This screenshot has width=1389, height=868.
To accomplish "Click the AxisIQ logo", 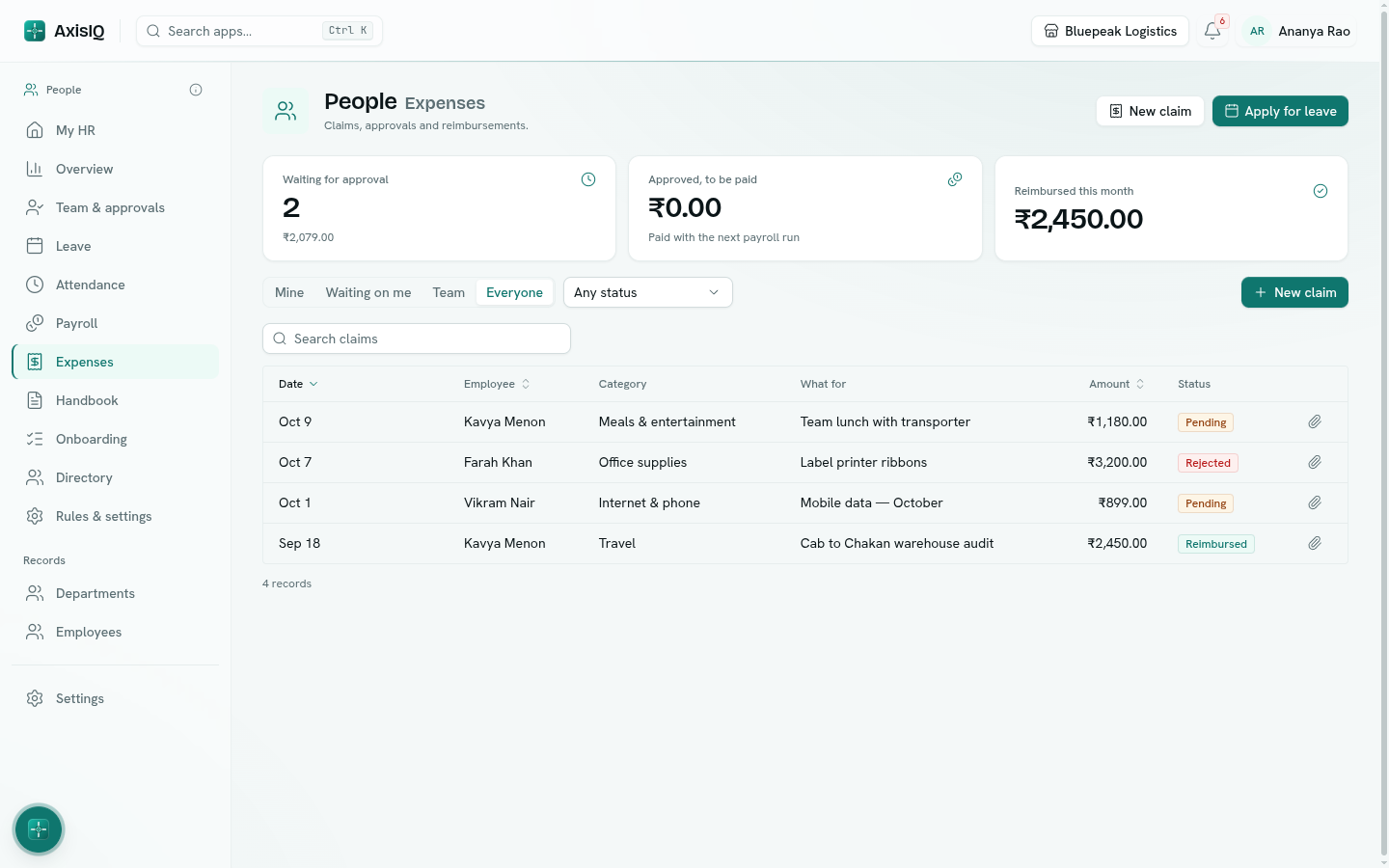I will click(x=65, y=31).
